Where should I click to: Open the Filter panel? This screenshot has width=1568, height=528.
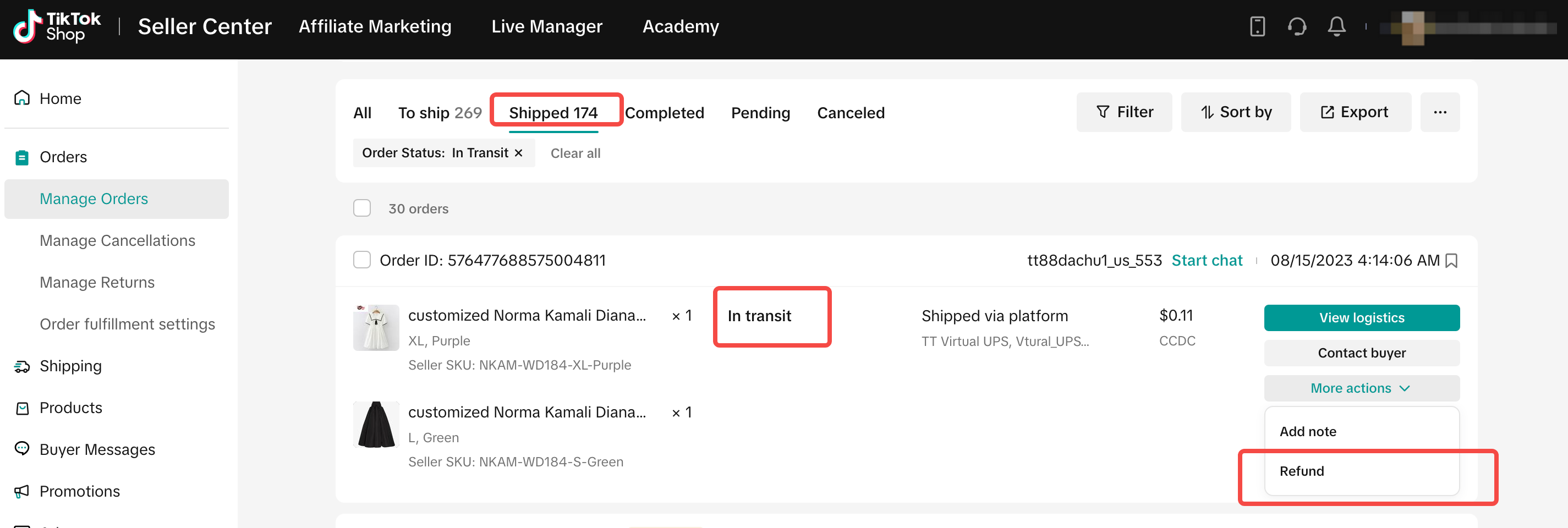click(1123, 113)
